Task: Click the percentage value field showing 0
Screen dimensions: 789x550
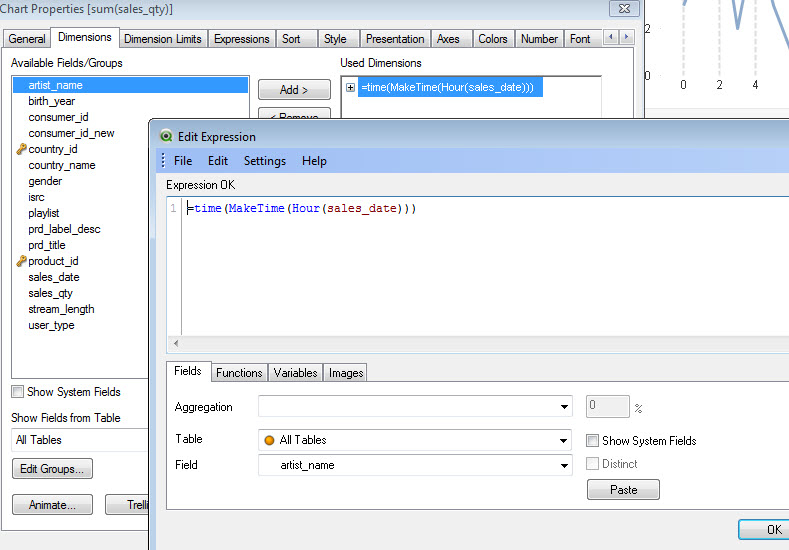Action: [x=607, y=406]
